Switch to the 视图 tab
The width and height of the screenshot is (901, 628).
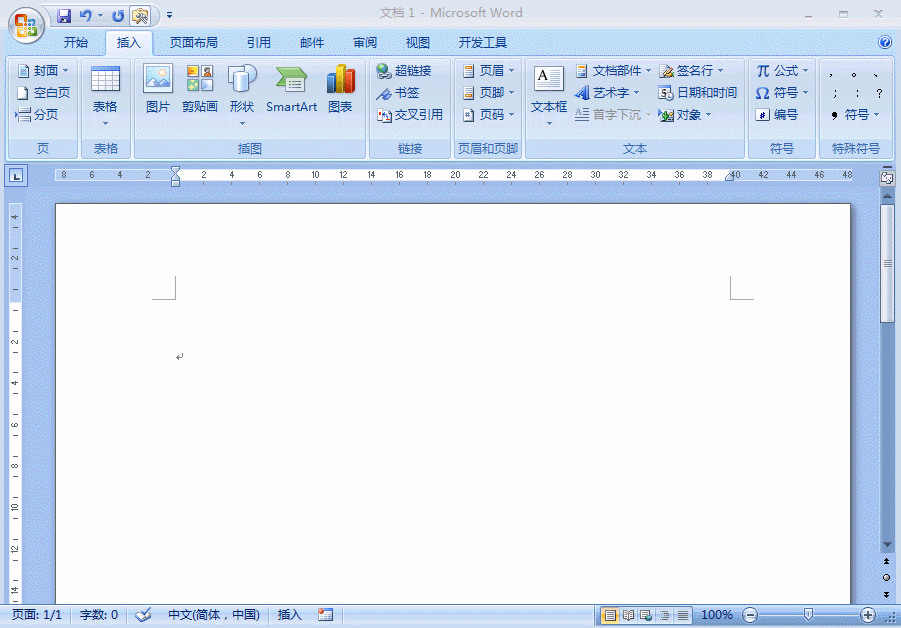(418, 43)
